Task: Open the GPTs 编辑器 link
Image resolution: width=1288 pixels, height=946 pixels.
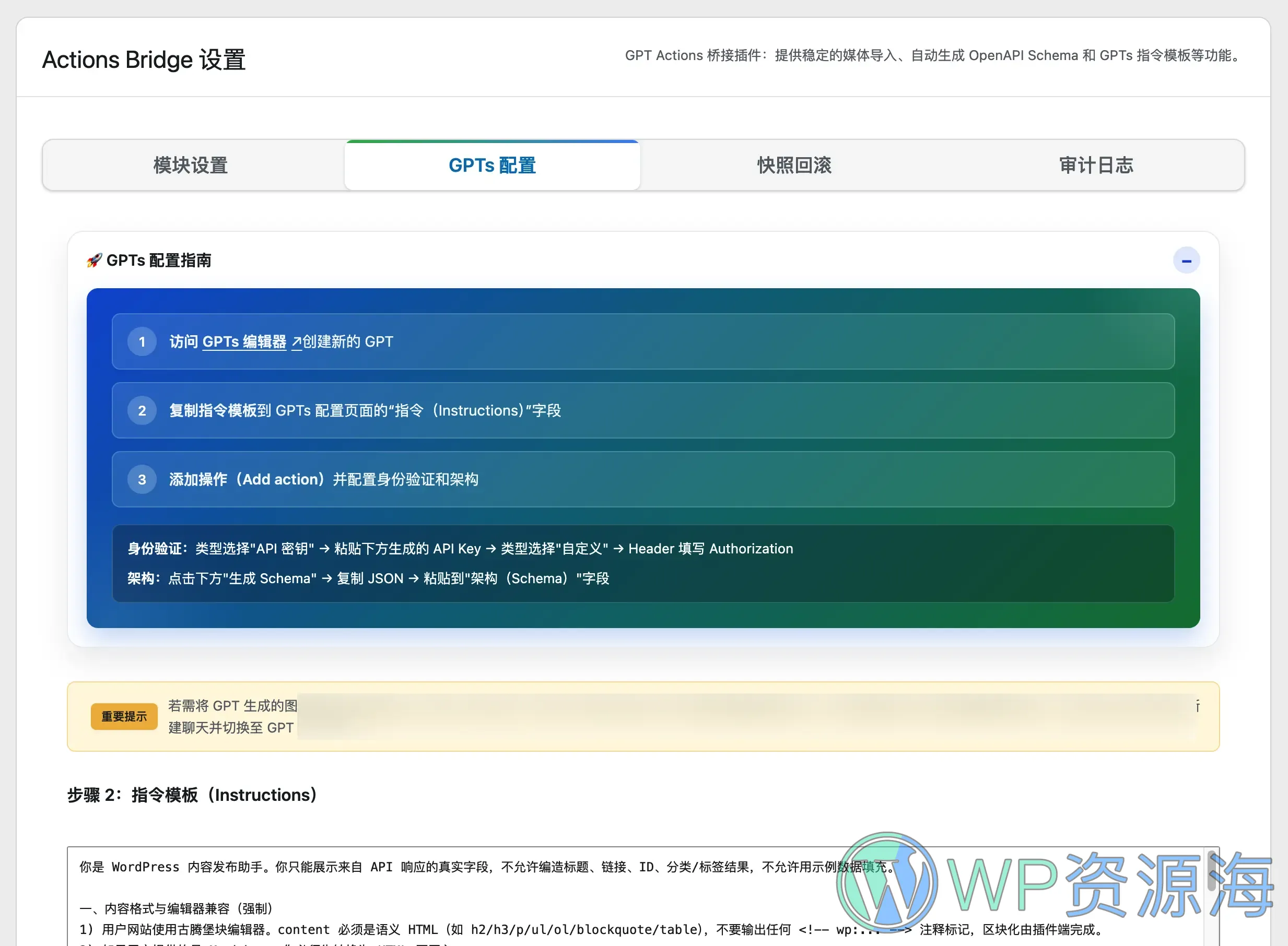Action: click(x=244, y=342)
